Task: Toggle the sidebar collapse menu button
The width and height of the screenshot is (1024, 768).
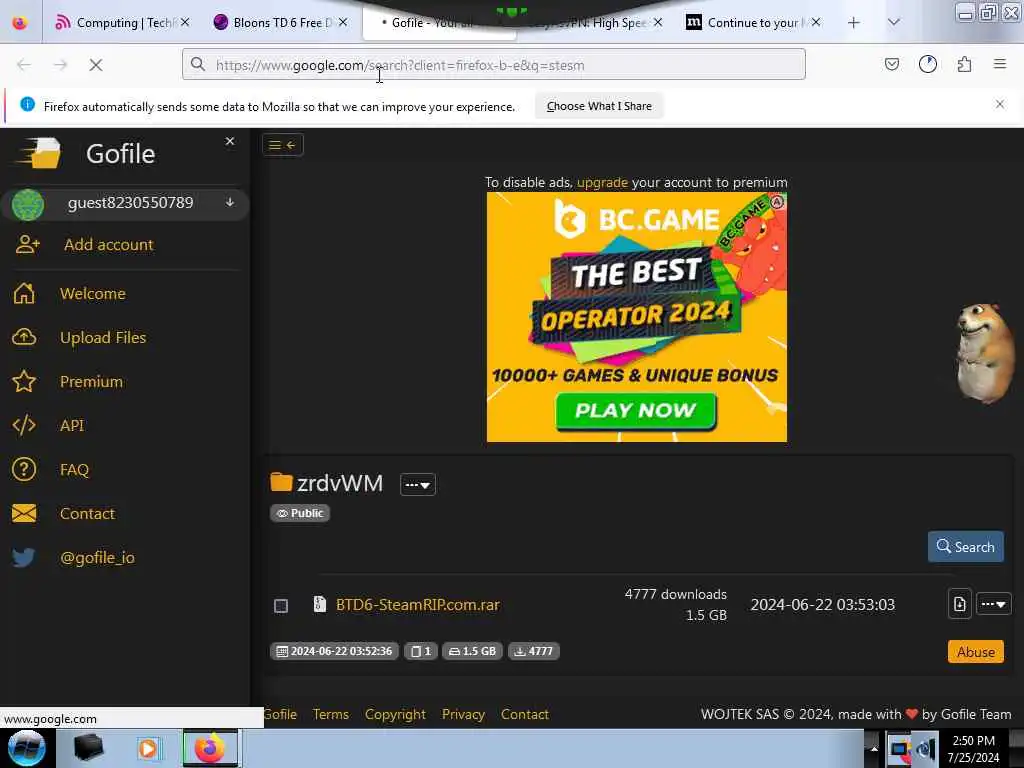Action: click(283, 145)
